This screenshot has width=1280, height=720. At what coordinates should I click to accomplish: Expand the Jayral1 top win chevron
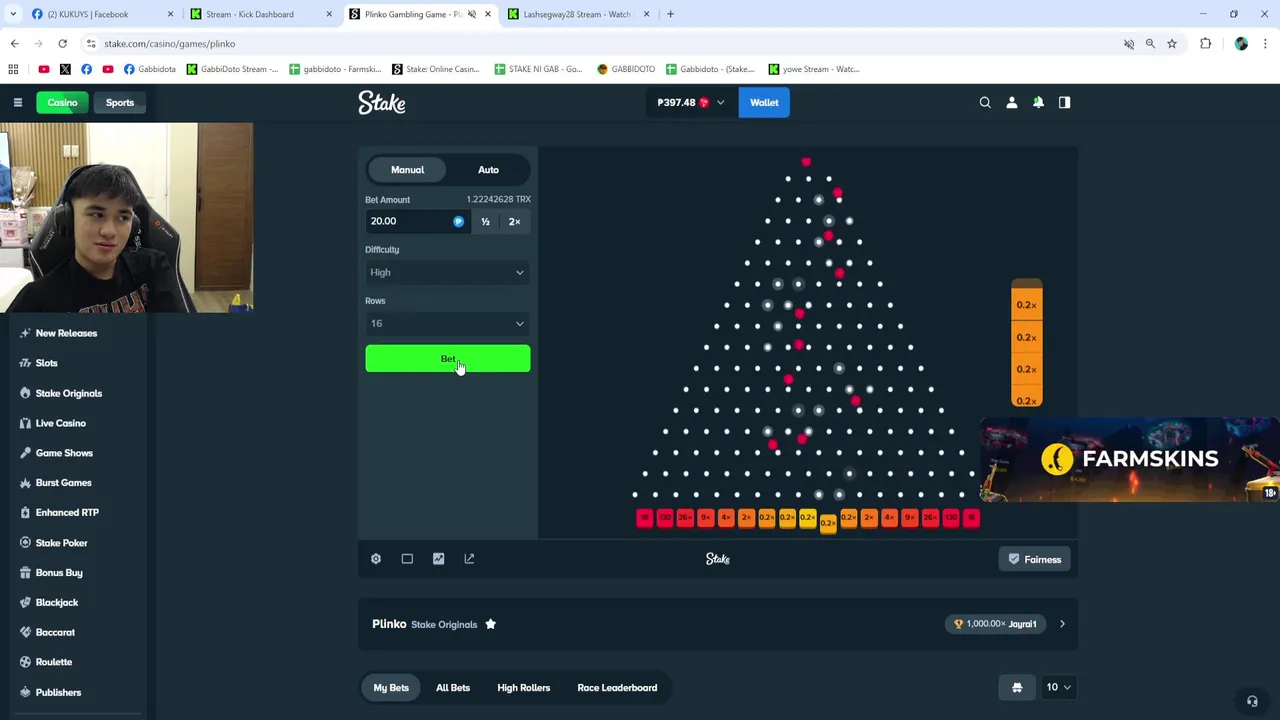(1062, 624)
